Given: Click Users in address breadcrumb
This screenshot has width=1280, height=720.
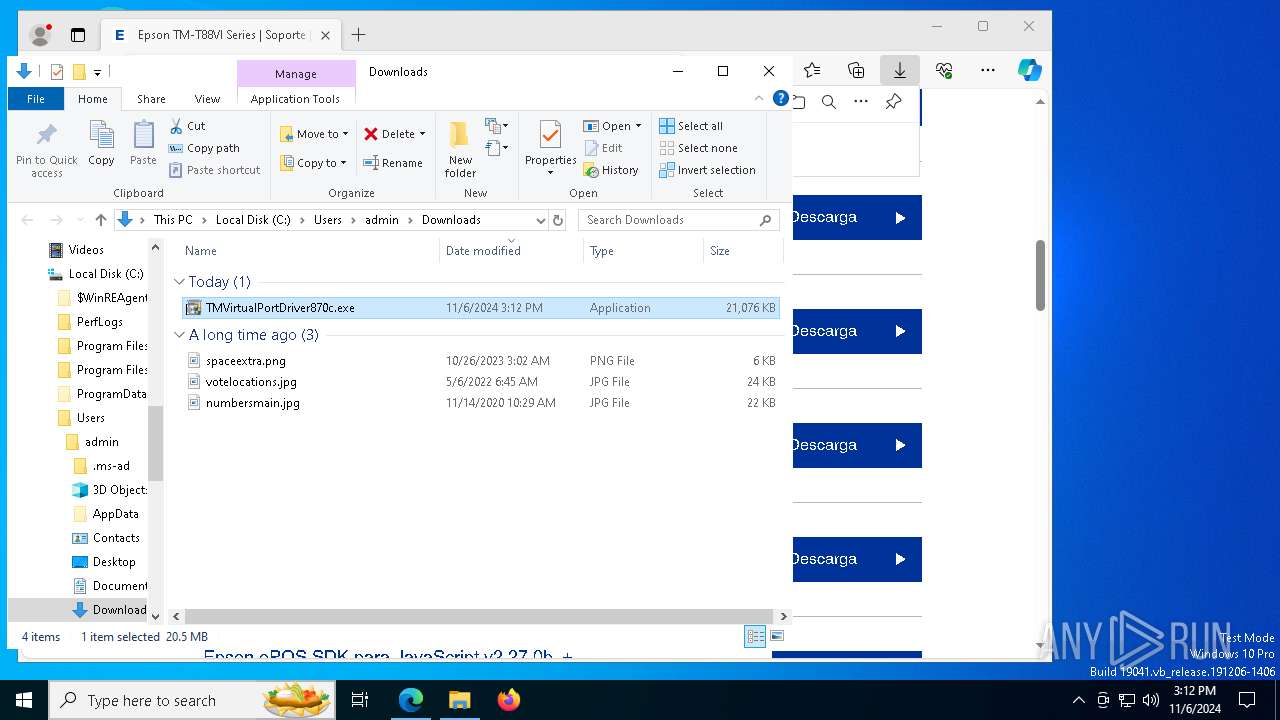Looking at the screenshot, I should tap(328, 220).
